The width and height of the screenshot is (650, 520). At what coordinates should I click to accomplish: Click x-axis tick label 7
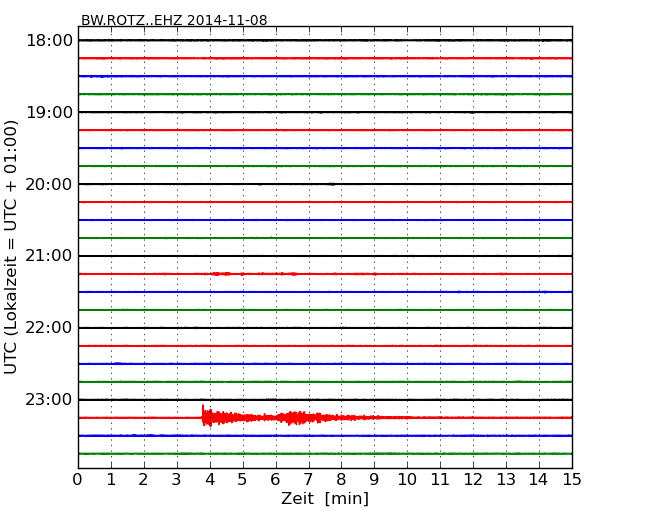[308, 480]
